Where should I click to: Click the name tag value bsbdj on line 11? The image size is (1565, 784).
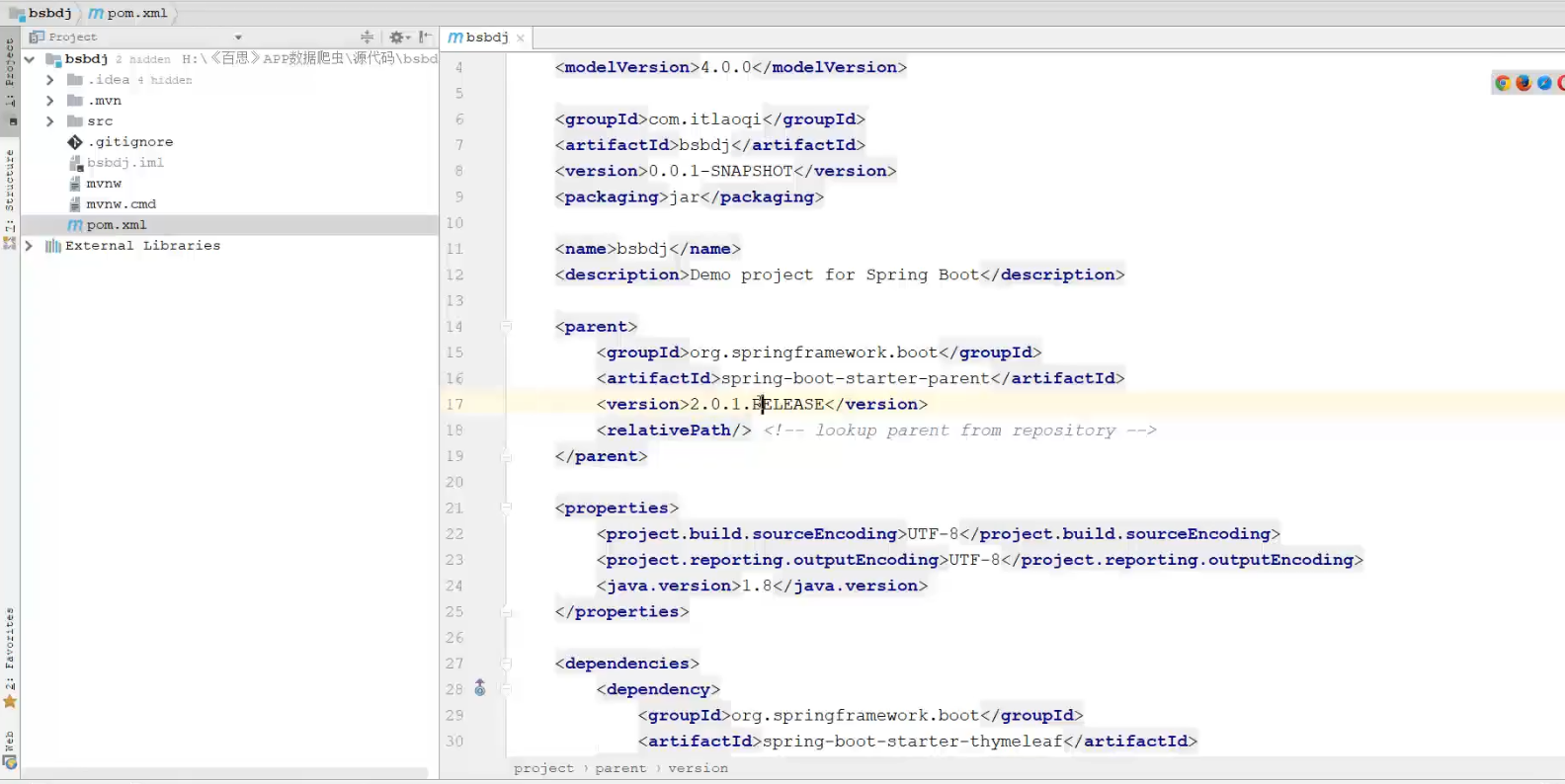[642, 249]
